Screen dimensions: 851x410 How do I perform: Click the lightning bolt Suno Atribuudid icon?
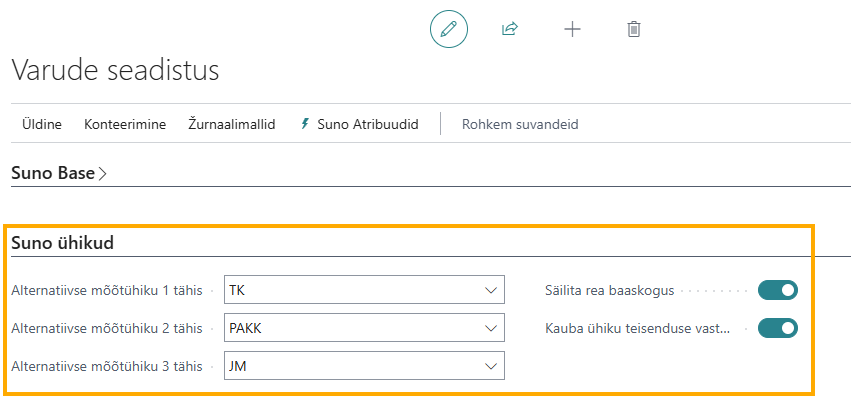pos(304,124)
